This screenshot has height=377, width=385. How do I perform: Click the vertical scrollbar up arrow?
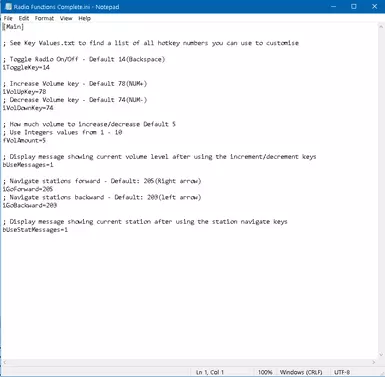(x=381, y=26)
